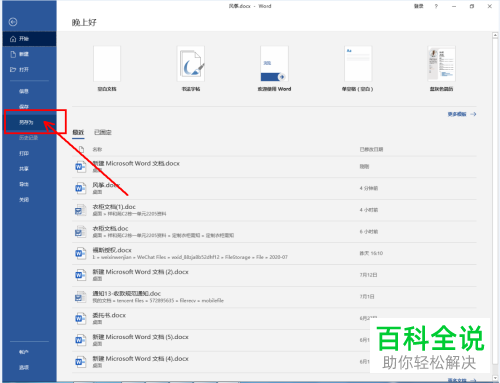Open the 委托书.docx recent file
Viewport: 500px width, 383px height.
(274, 318)
